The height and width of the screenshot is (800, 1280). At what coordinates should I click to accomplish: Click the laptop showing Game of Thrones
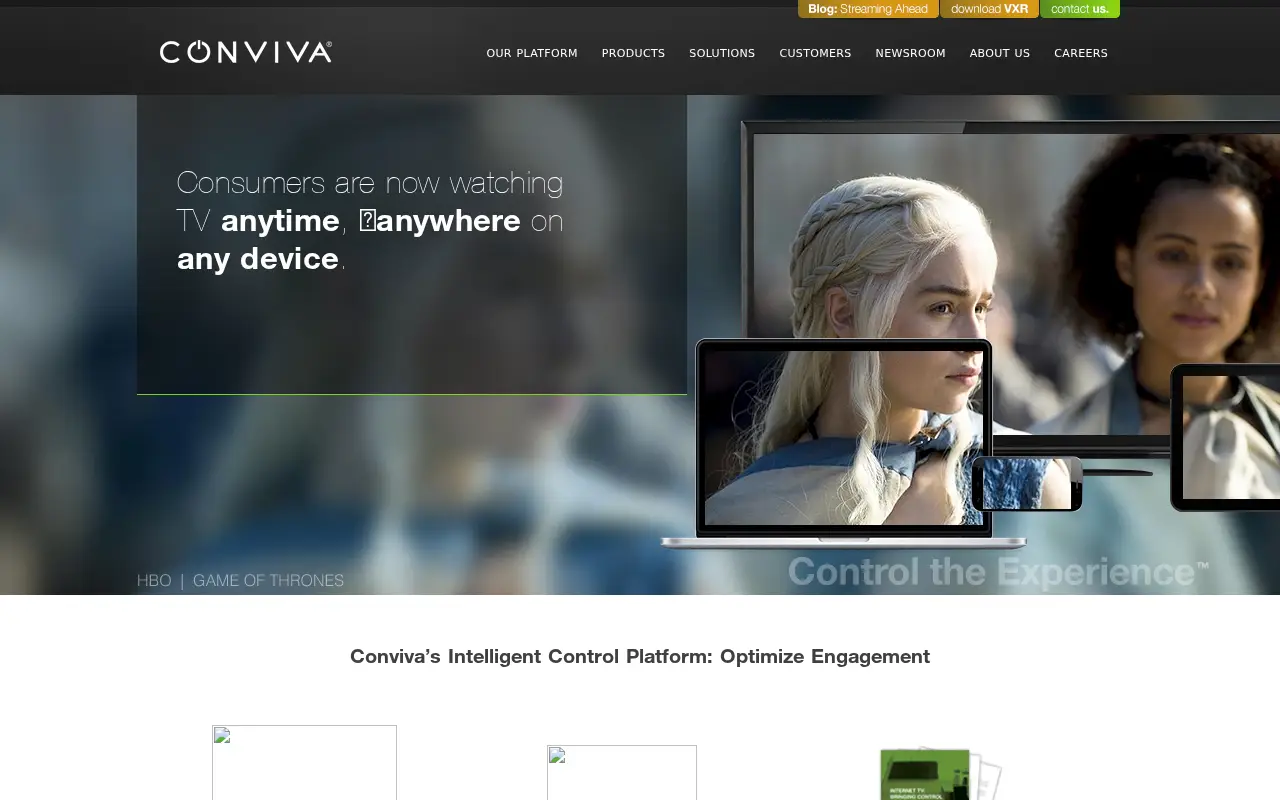pyautogui.click(x=843, y=443)
